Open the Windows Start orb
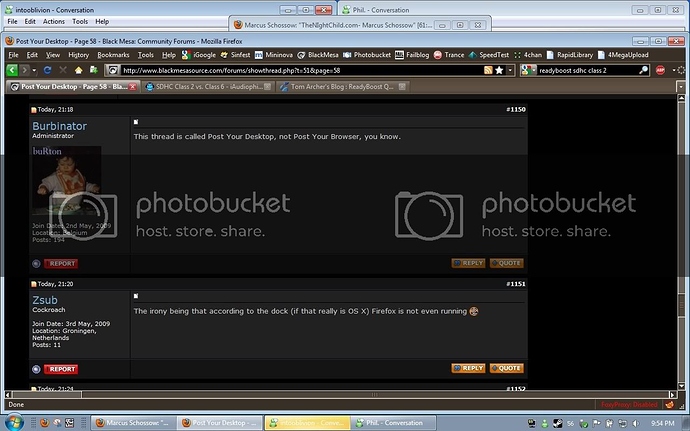The image size is (690, 431). pos(14,423)
